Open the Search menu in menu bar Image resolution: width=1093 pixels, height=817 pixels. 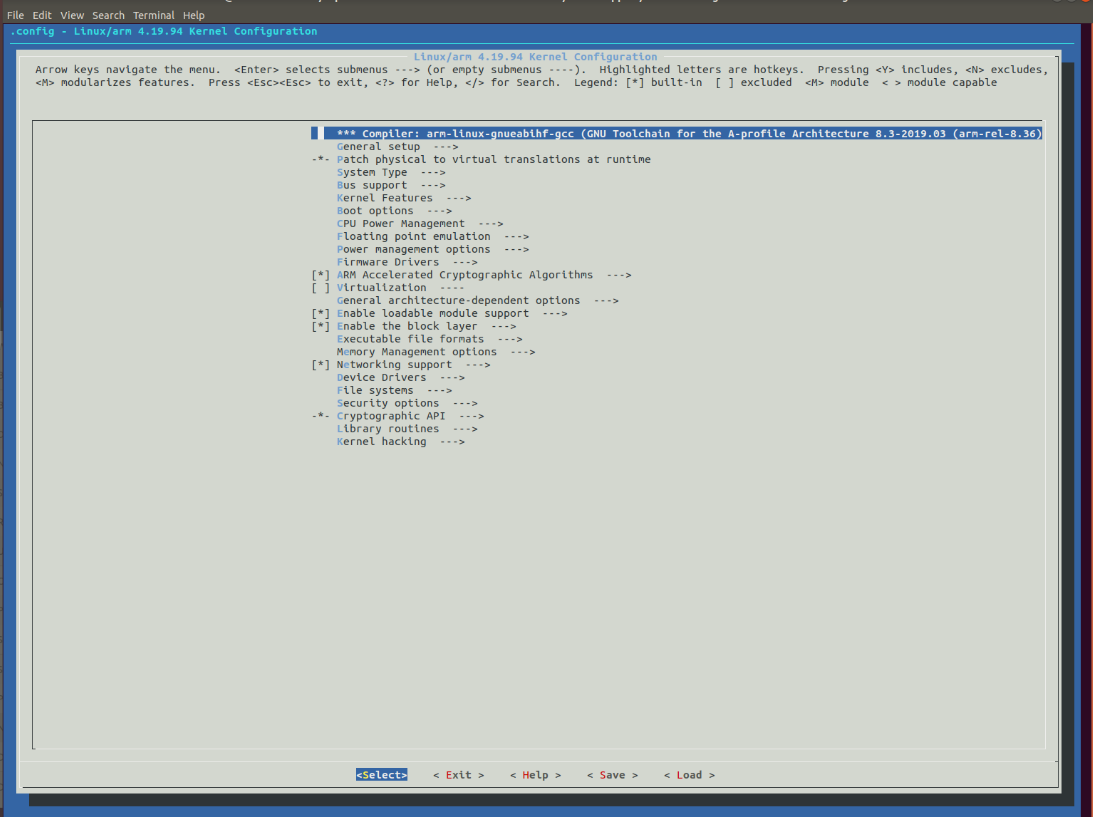pyautogui.click(x=108, y=15)
